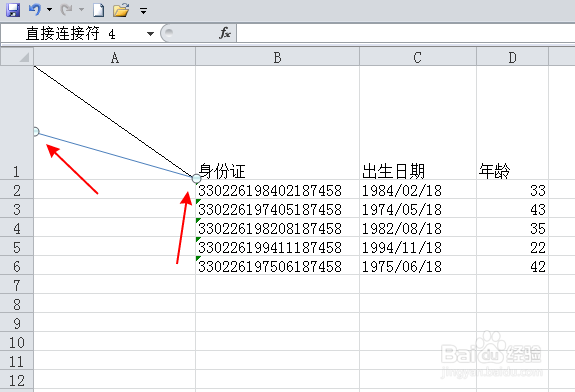This screenshot has width=575, height=392.
Task: Select age cell showing 22
Action: click(x=512, y=246)
